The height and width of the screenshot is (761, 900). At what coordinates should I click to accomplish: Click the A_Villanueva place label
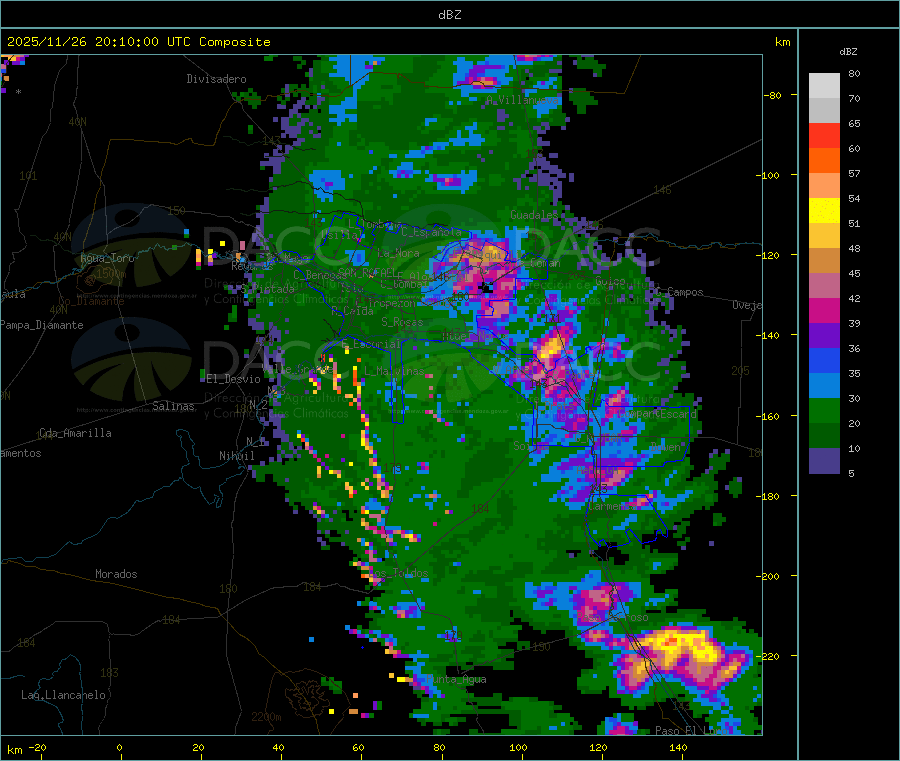(522, 100)
